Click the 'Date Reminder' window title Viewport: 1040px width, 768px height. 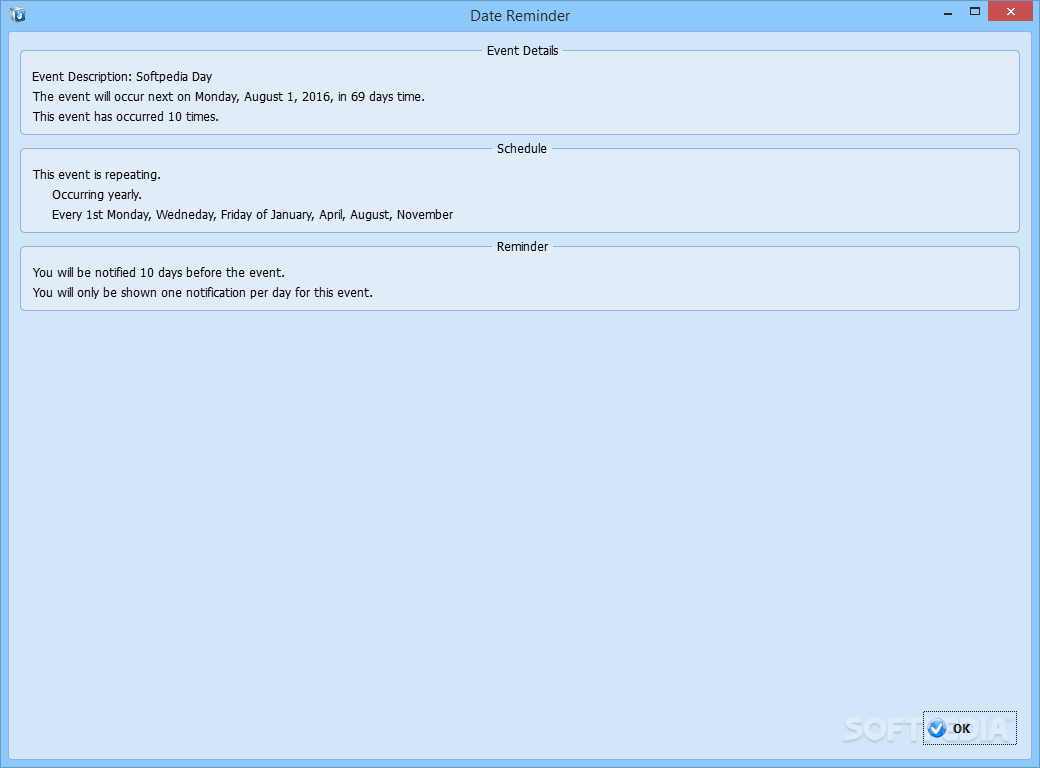click(520, 16)
